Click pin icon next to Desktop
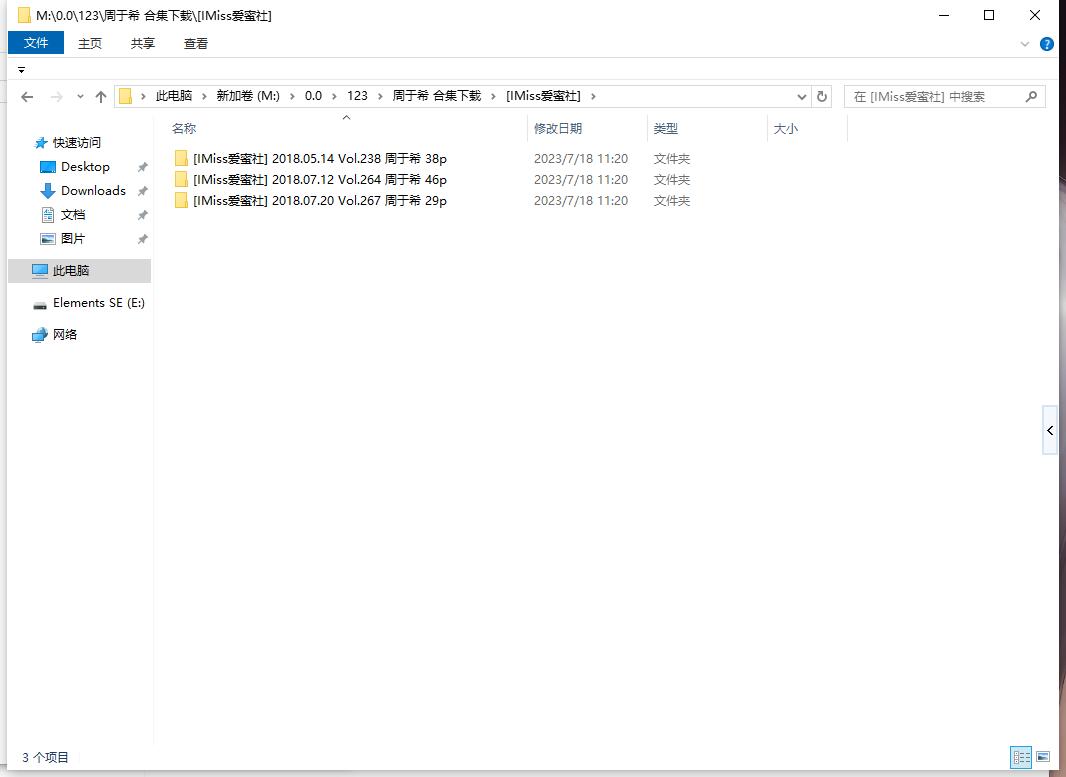This screenshot has width=1066, height=777. click(142, 167)
